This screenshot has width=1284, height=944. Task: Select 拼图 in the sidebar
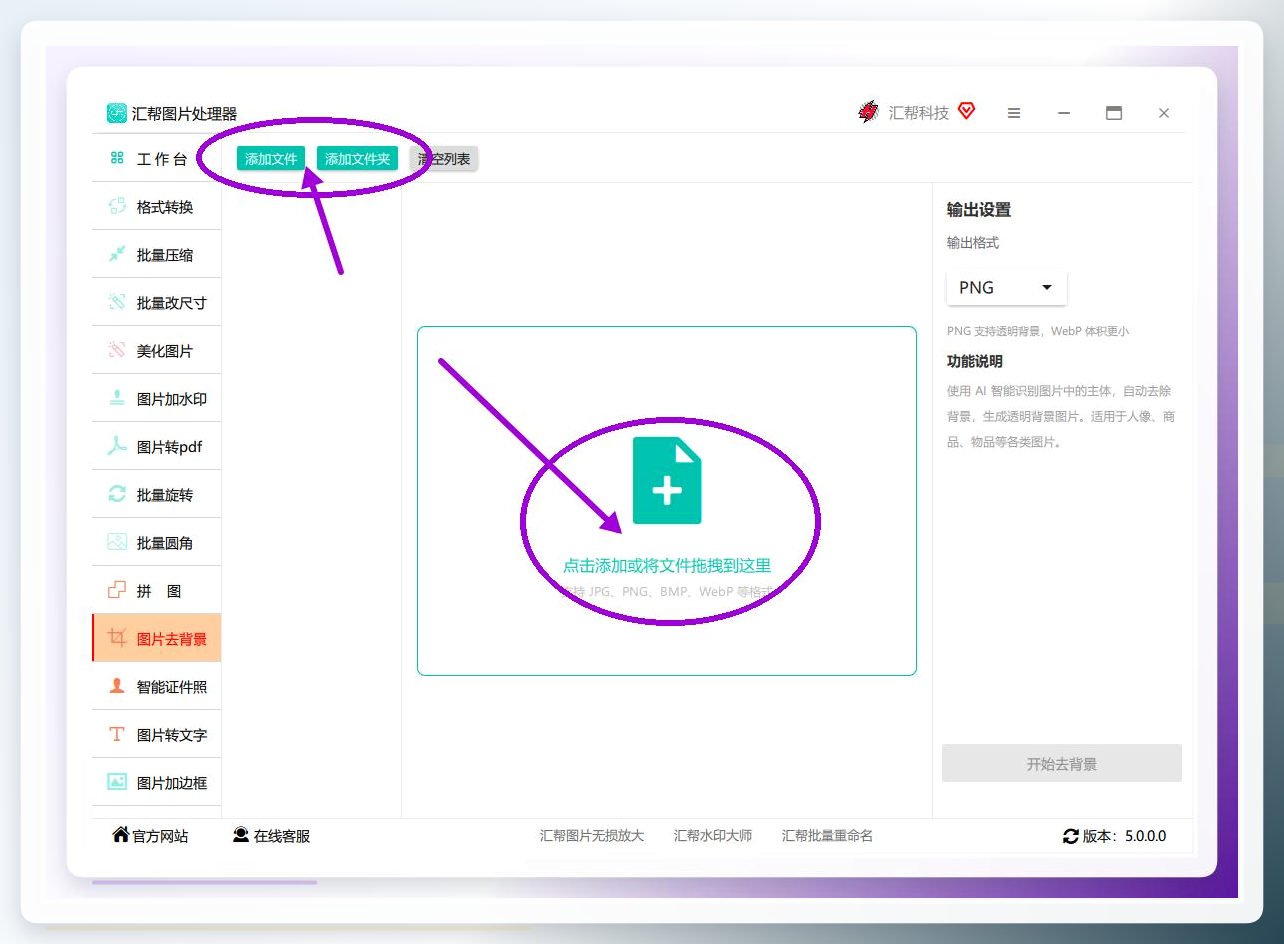click(156, 591)
